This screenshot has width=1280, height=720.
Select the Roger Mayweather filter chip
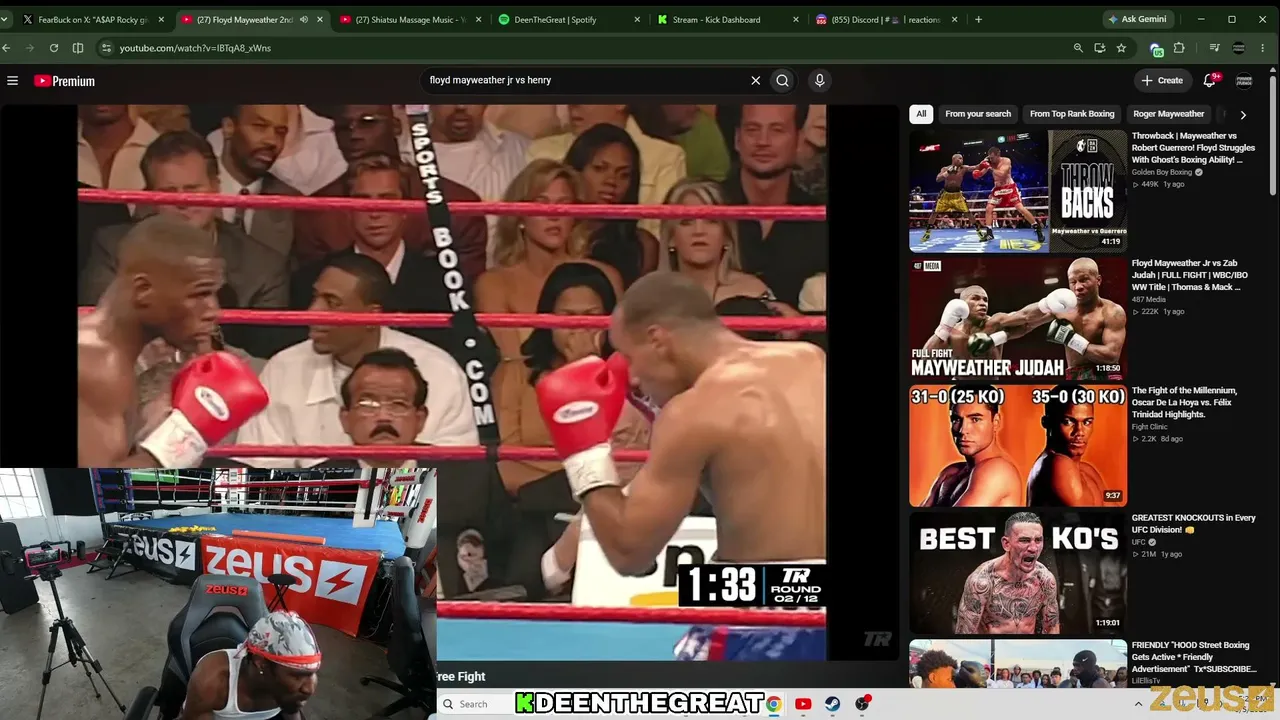coord(1168,114)
